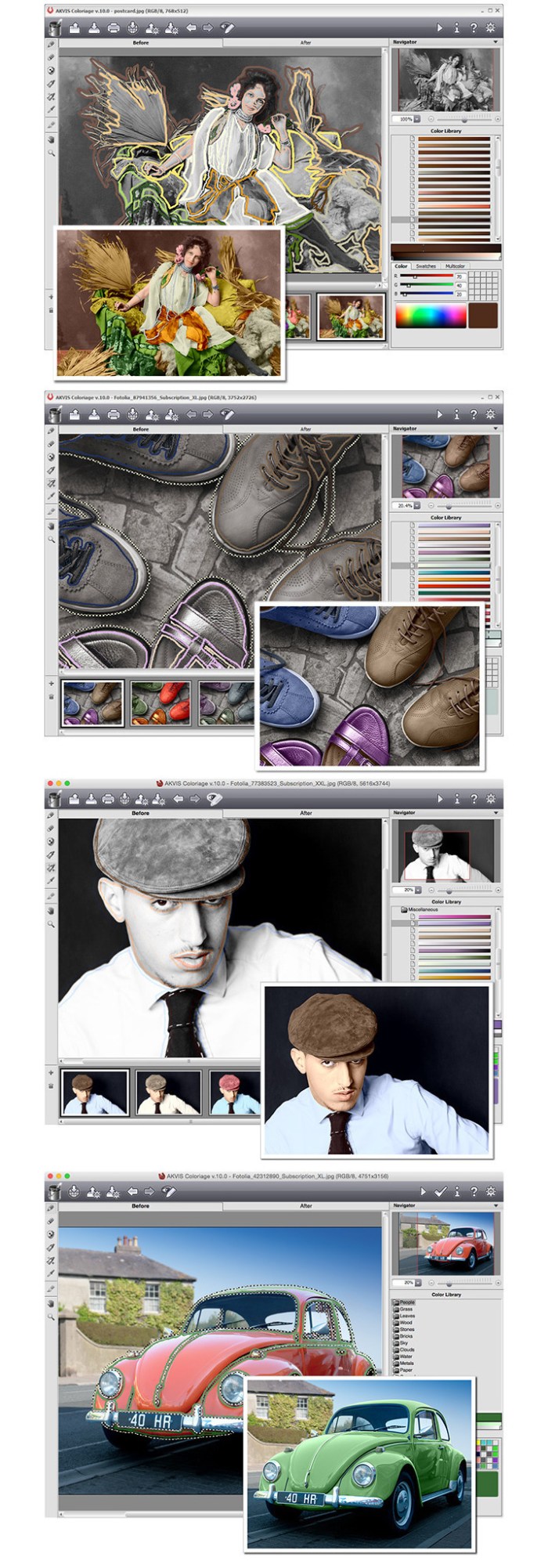
Task: Open the Swatches tab in the postcard window
Action: pyautogui.click(x=426, y=266)
